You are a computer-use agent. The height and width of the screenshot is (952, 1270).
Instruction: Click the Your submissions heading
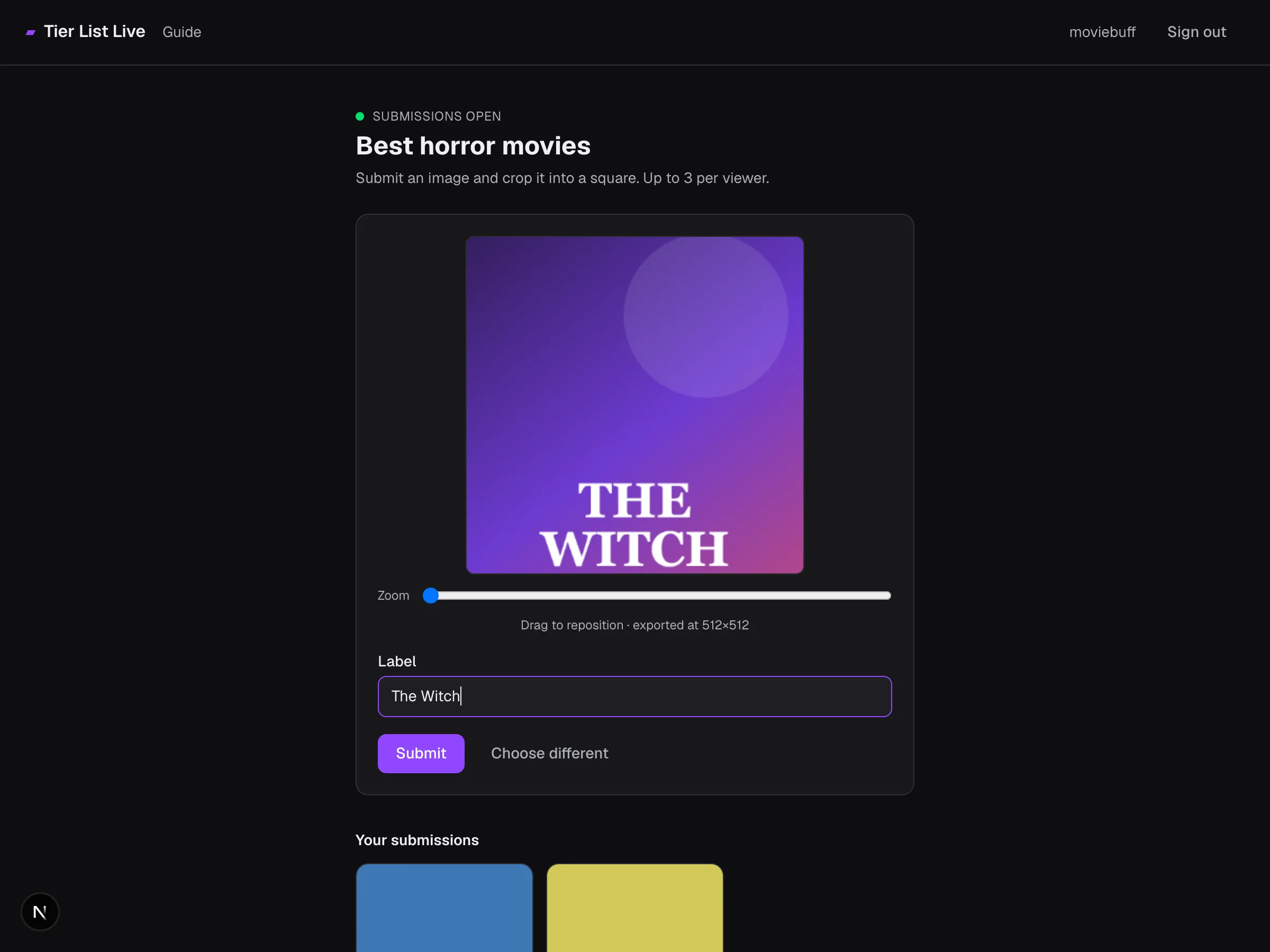(x=417, y=840)
